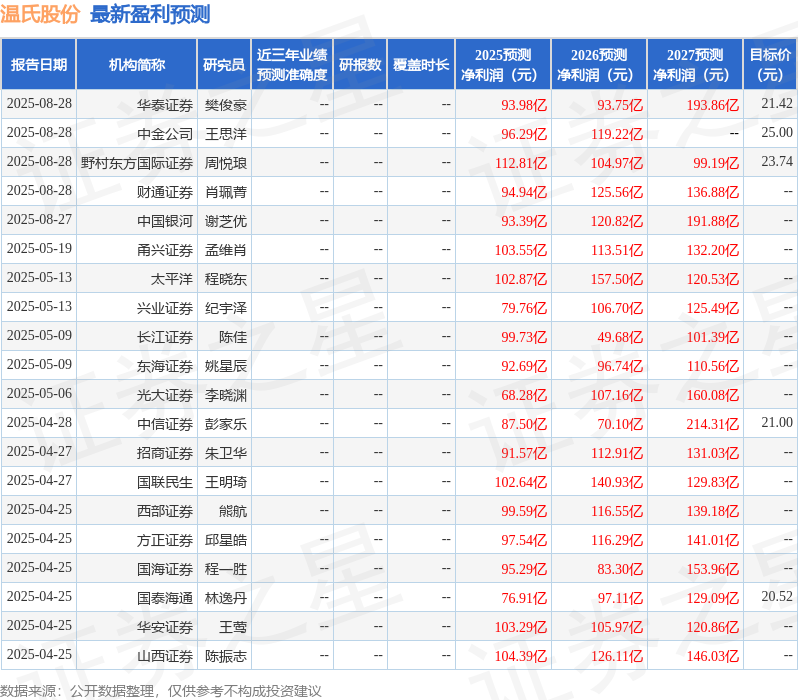This screenshot has height=700, width=798.
Task: Click 光大证券 institution name
Action: click(x=164, y=396)
